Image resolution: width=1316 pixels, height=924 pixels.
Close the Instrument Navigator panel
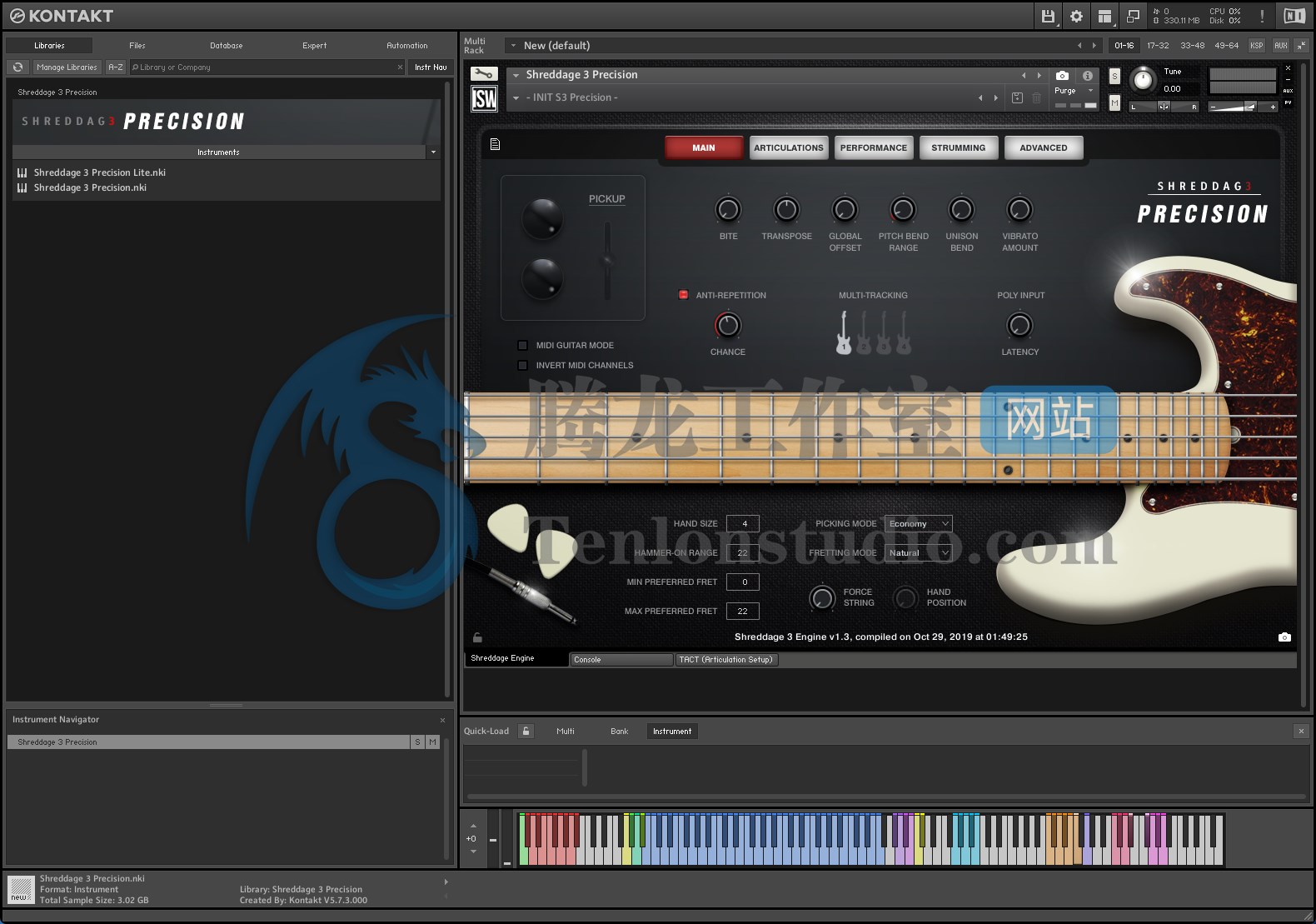pyautogui.click(x=442, y=720)
